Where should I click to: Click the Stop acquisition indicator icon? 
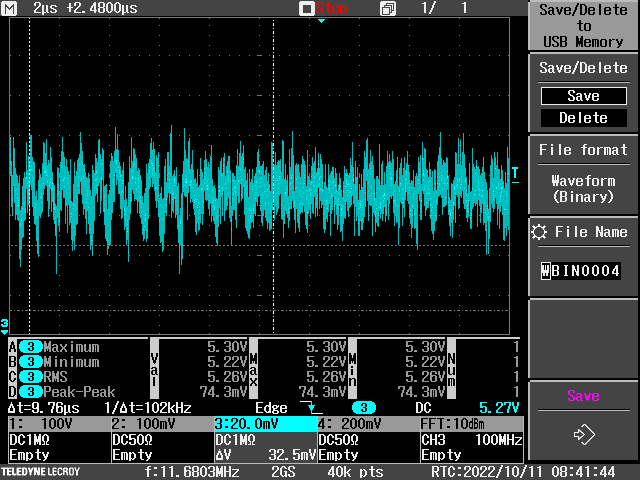(307, 8)
